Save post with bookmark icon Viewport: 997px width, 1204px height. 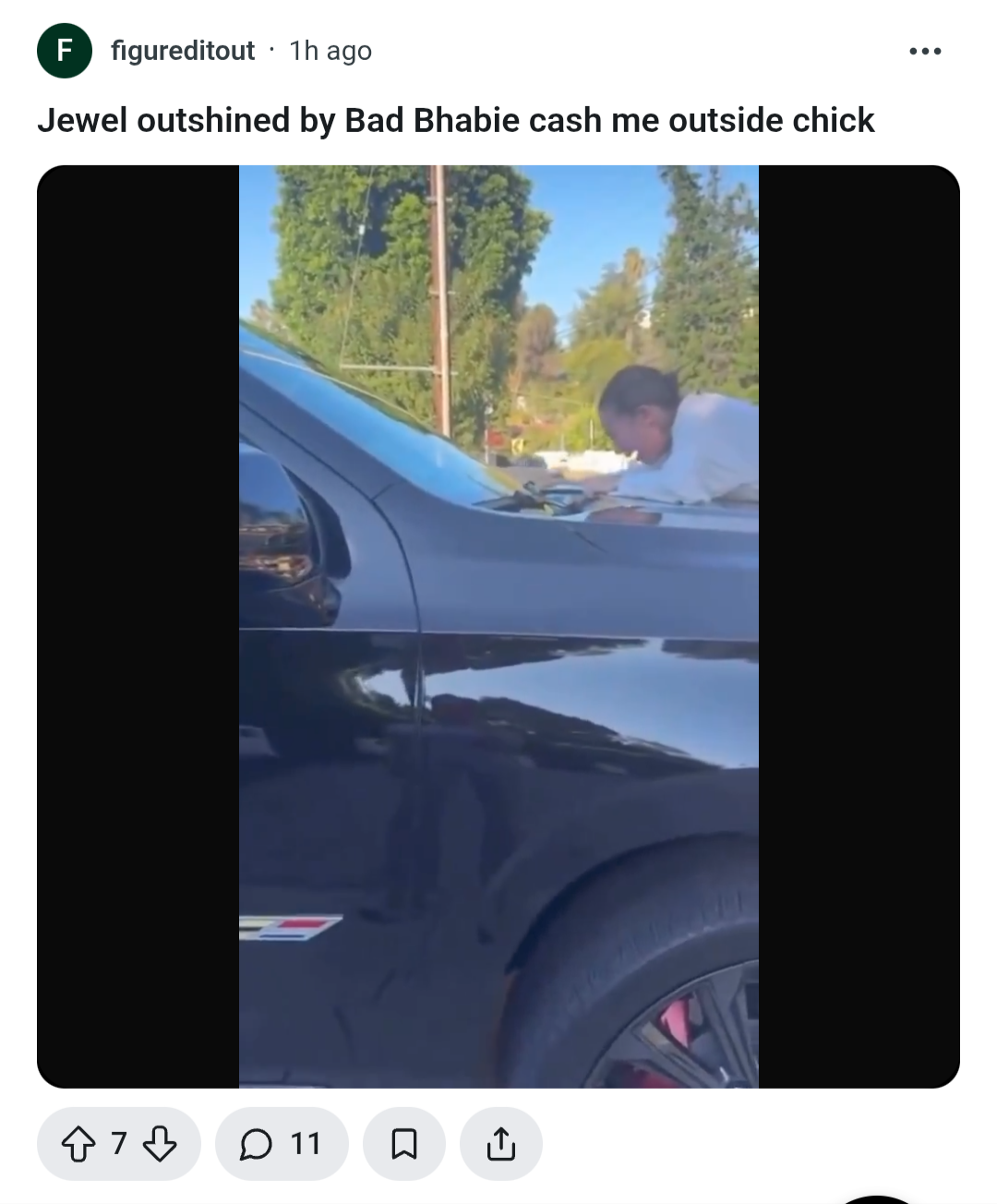pyautogui.click(x=404, y=1144)
